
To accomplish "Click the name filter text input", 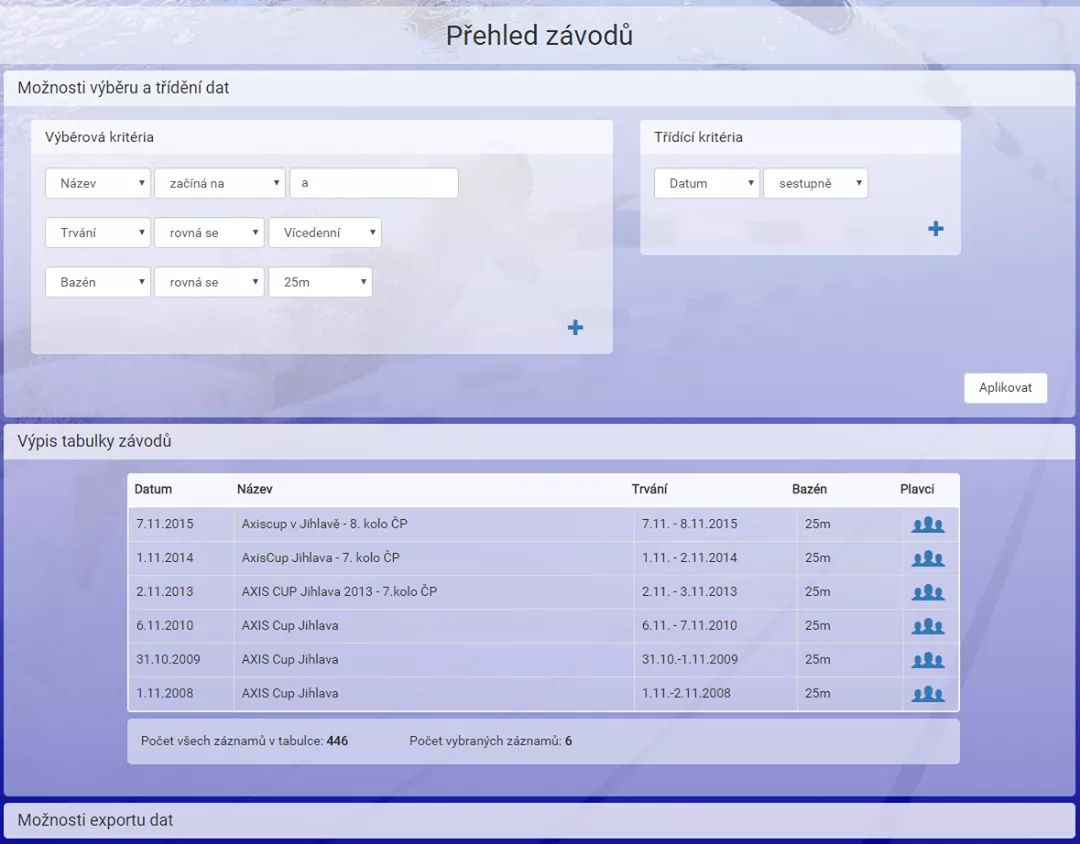I will [x=374, y=183].
